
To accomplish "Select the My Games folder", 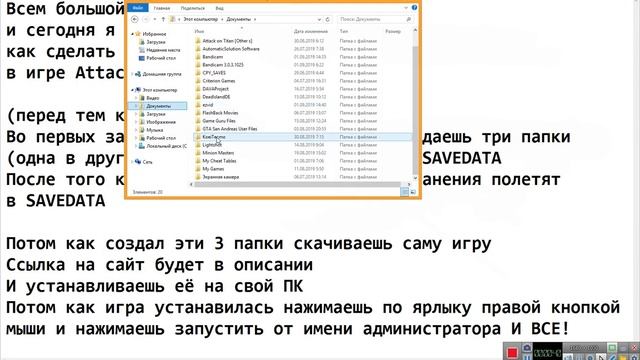I will 213,169.
